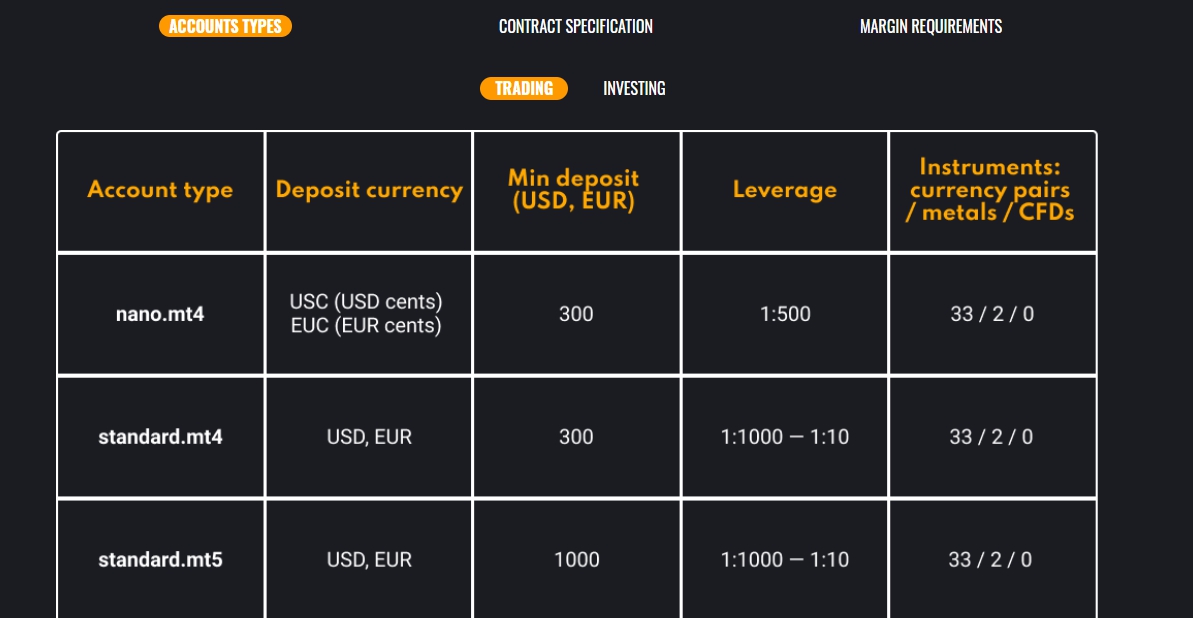Select the nano.mt4 account row label

pyautogui.click(x=161, y=314)
